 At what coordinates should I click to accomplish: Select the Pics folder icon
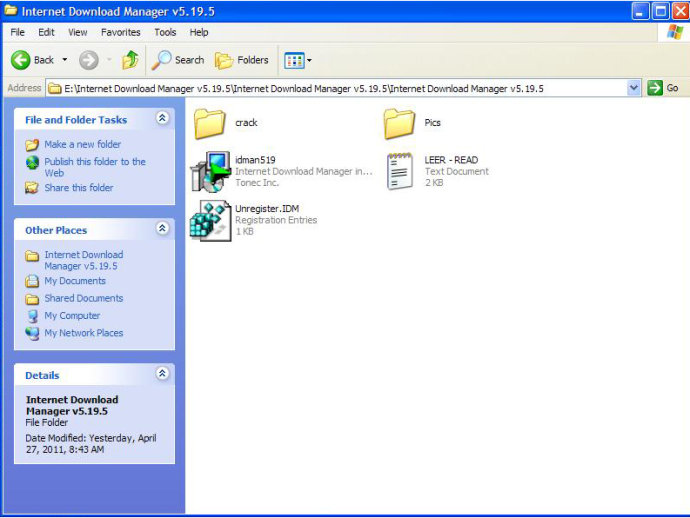coord(399,124)
